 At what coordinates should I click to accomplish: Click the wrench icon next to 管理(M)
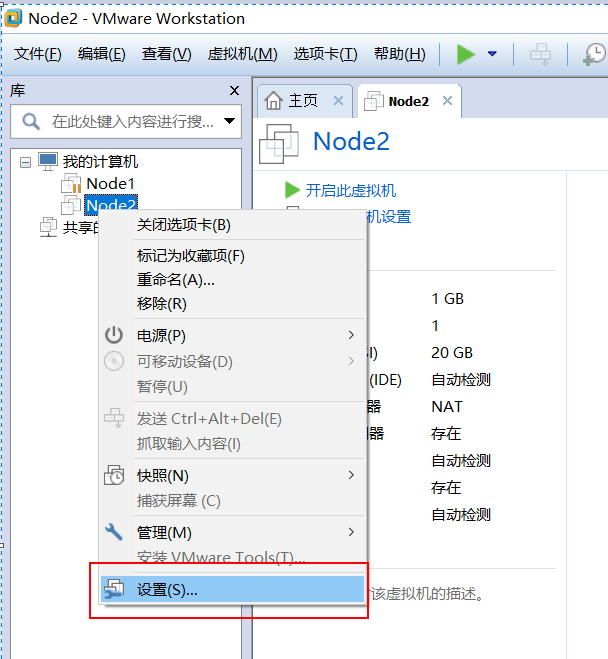tap(115, 532)
